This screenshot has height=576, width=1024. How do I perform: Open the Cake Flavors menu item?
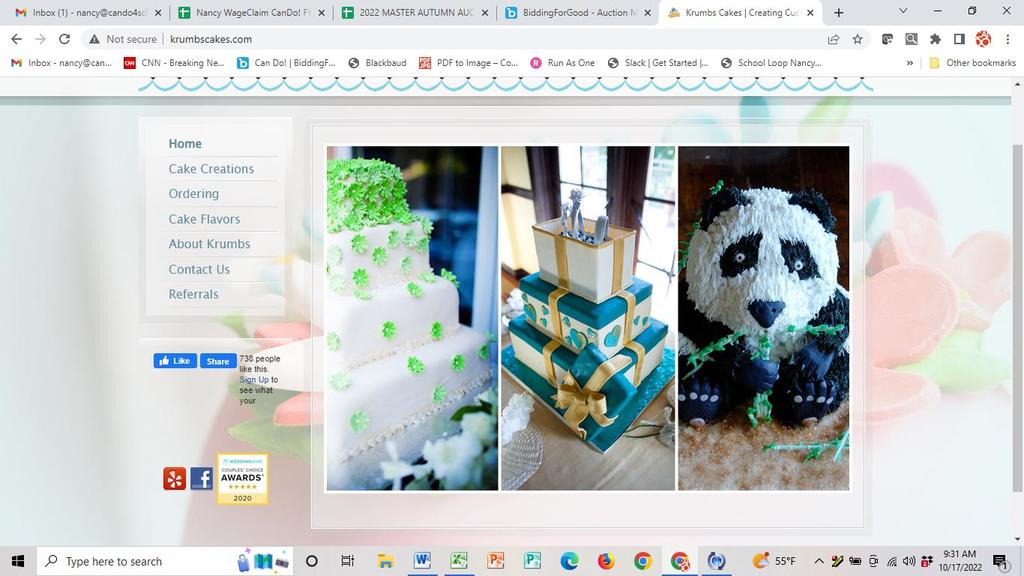(204, 219)
